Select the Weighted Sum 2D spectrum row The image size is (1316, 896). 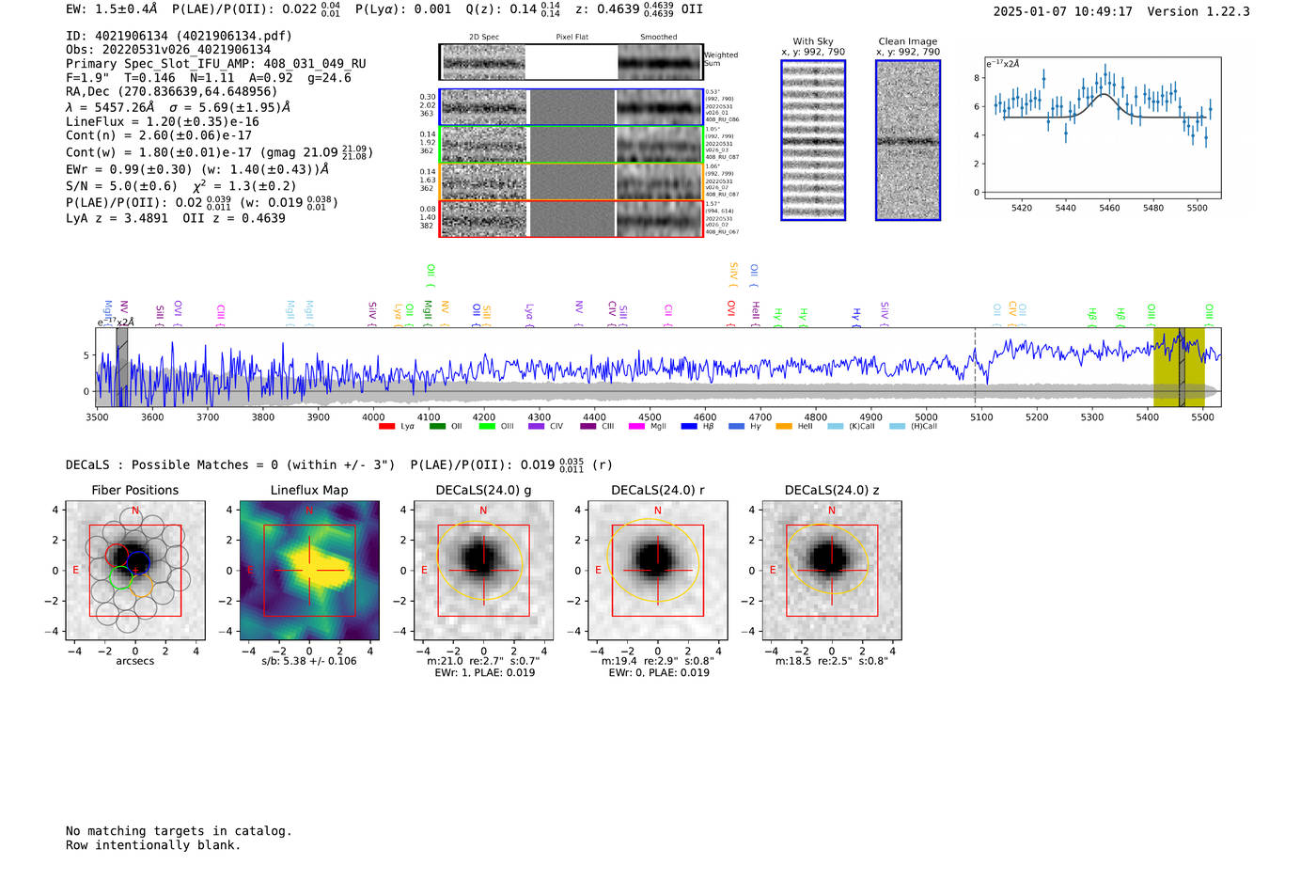[x=572, y=62]
